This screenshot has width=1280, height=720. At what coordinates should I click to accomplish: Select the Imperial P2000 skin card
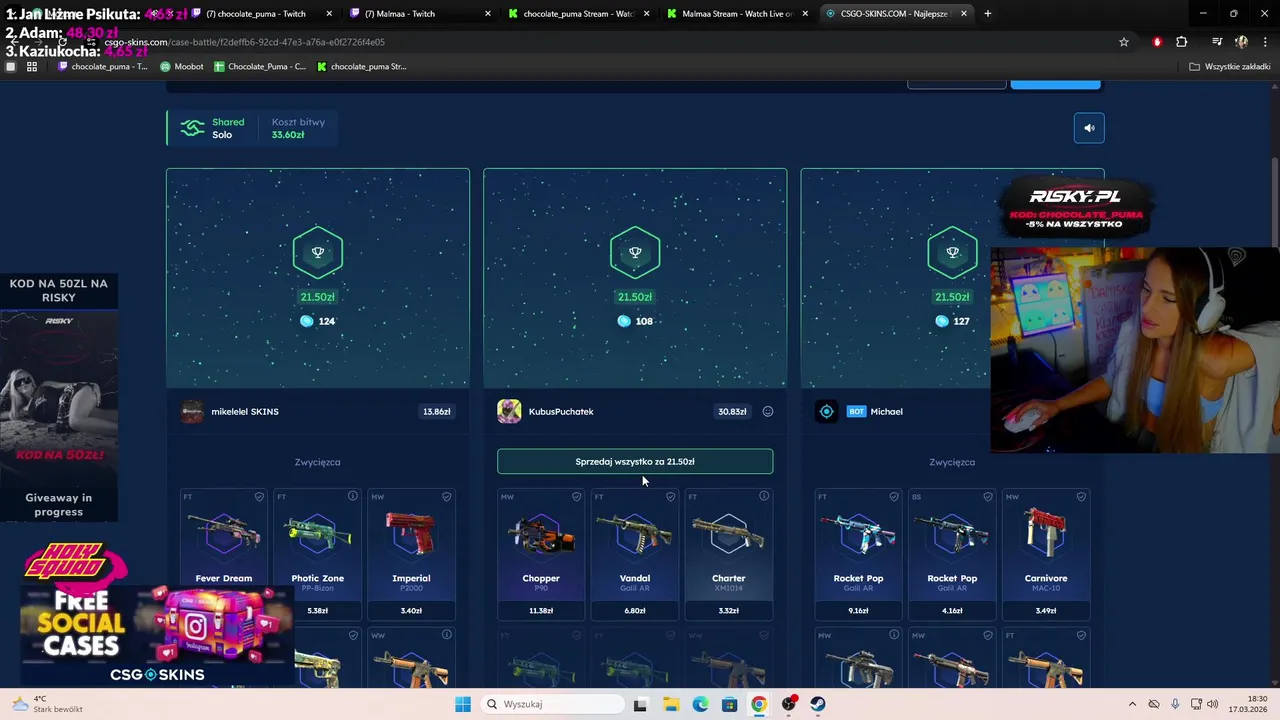[411, 553]
